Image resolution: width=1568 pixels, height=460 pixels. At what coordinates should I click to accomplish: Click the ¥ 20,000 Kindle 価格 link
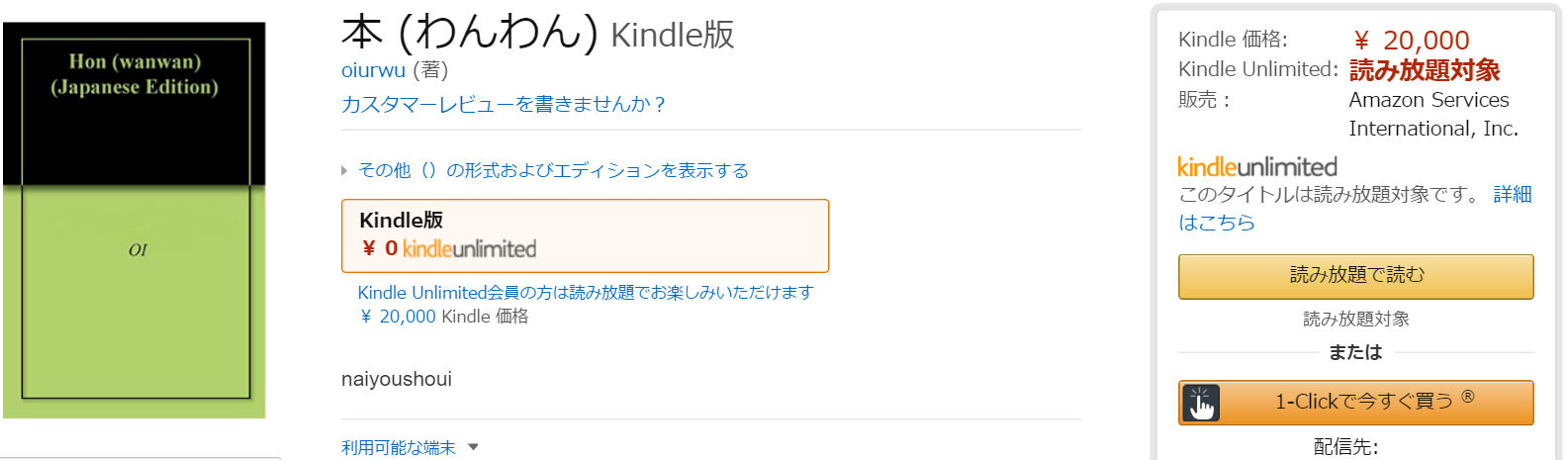[x=443, y=317]
